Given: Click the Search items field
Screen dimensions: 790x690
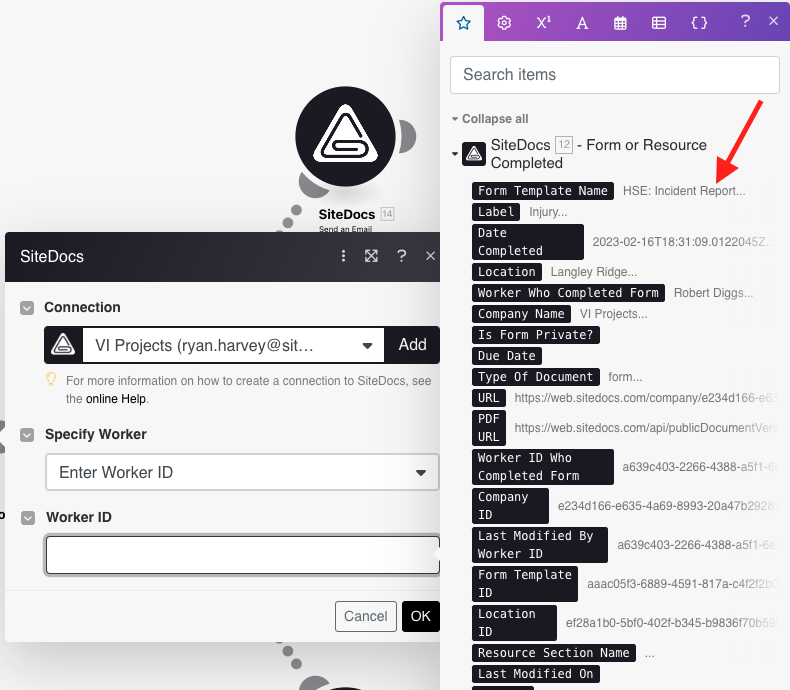Looking at the screenshot, I should click(615, 75).
